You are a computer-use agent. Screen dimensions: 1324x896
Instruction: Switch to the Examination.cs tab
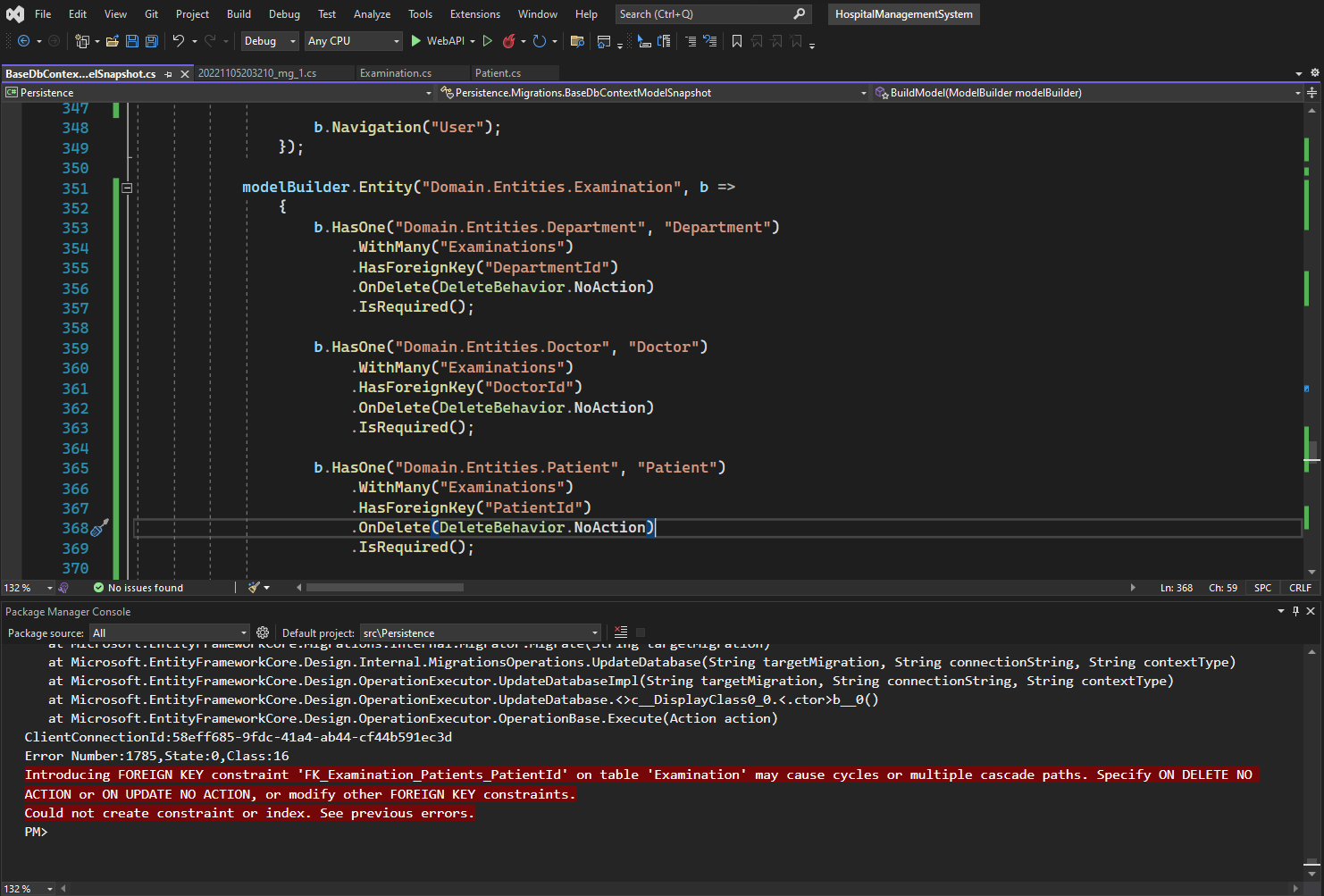(x=396, y=73)
